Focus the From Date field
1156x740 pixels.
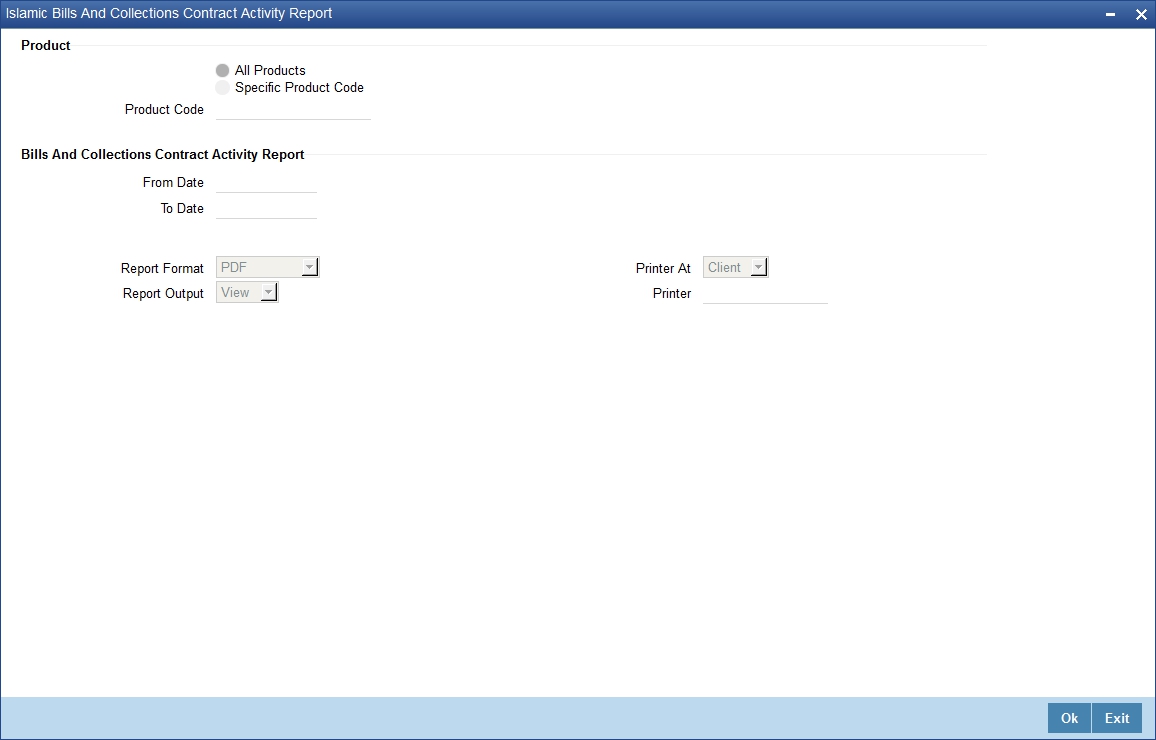coord(266,183)
